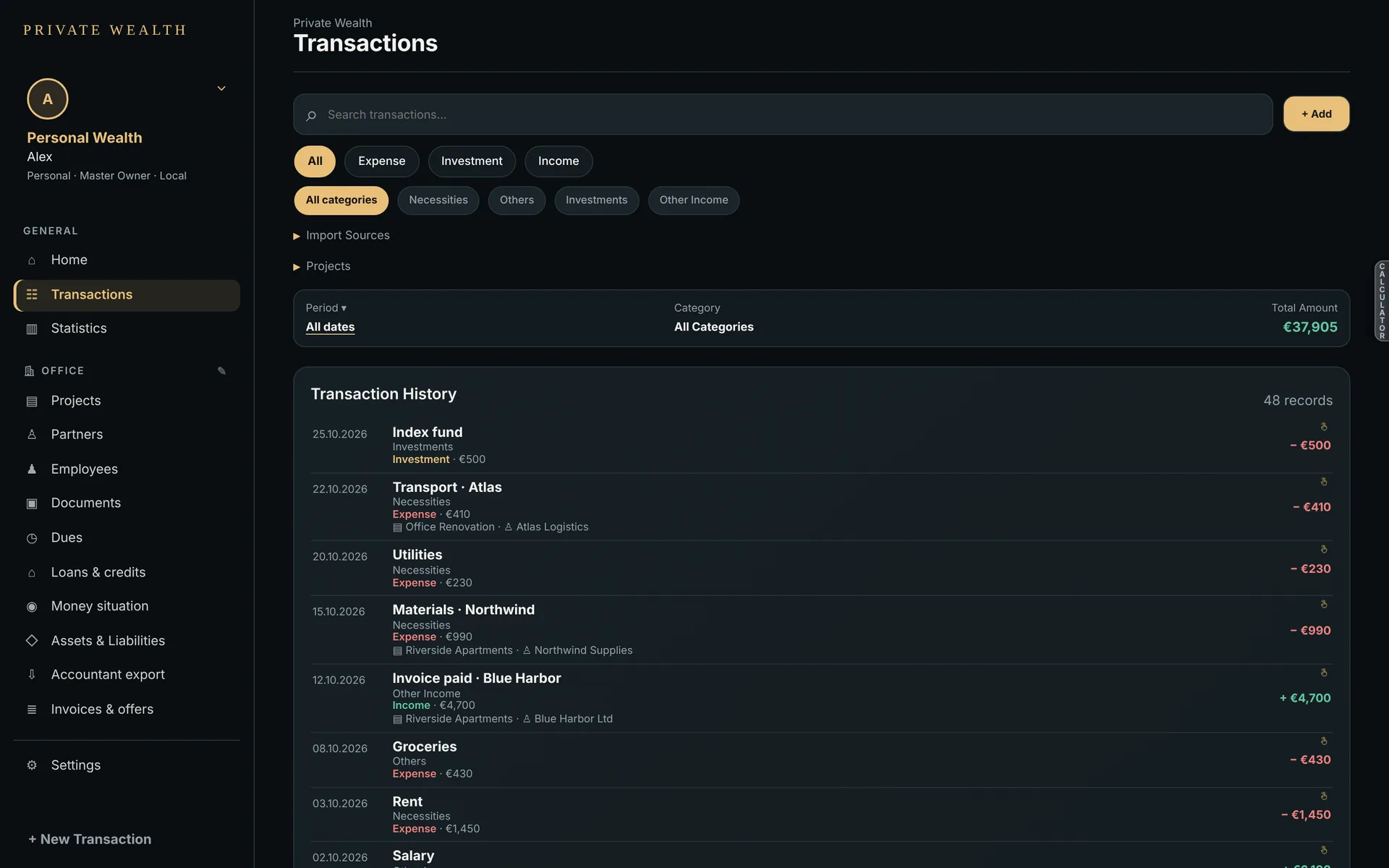
Task: Open the Accountant export page
Action: pos(127,675)
